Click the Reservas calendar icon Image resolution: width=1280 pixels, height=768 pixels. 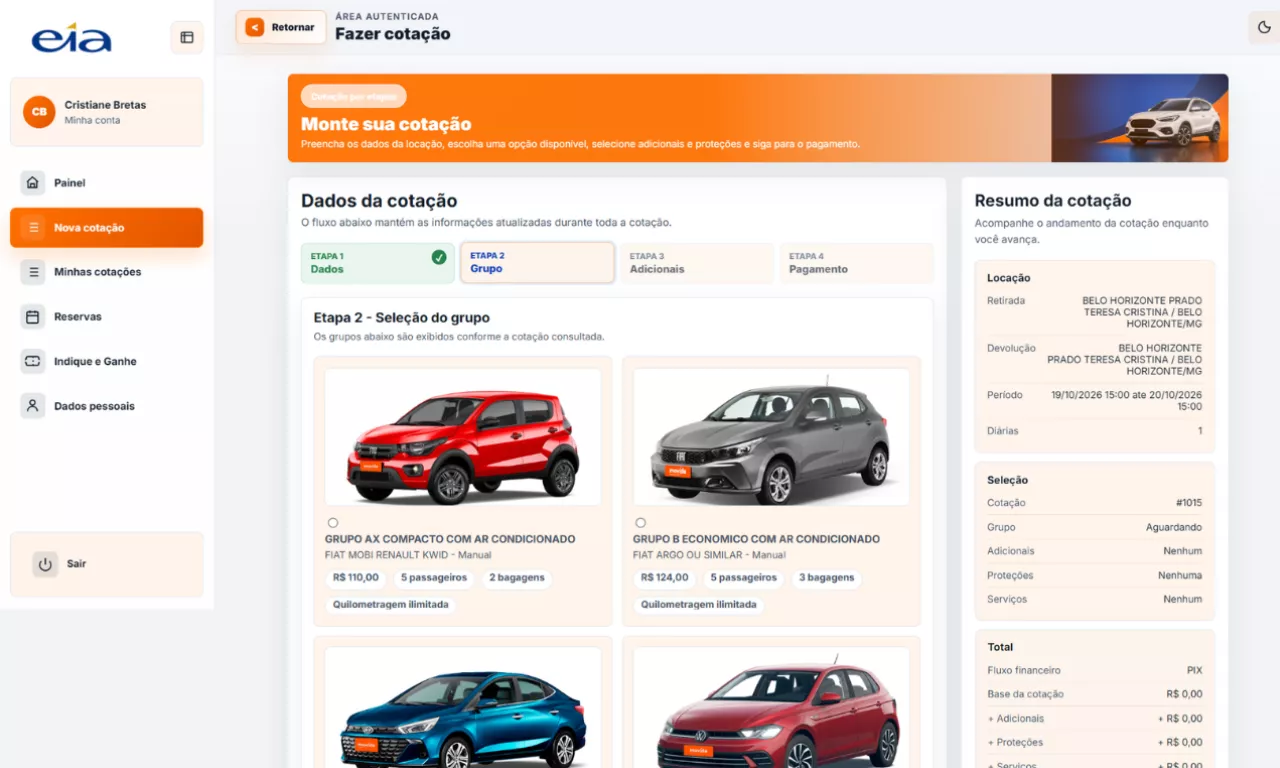(x=33, y=317)
